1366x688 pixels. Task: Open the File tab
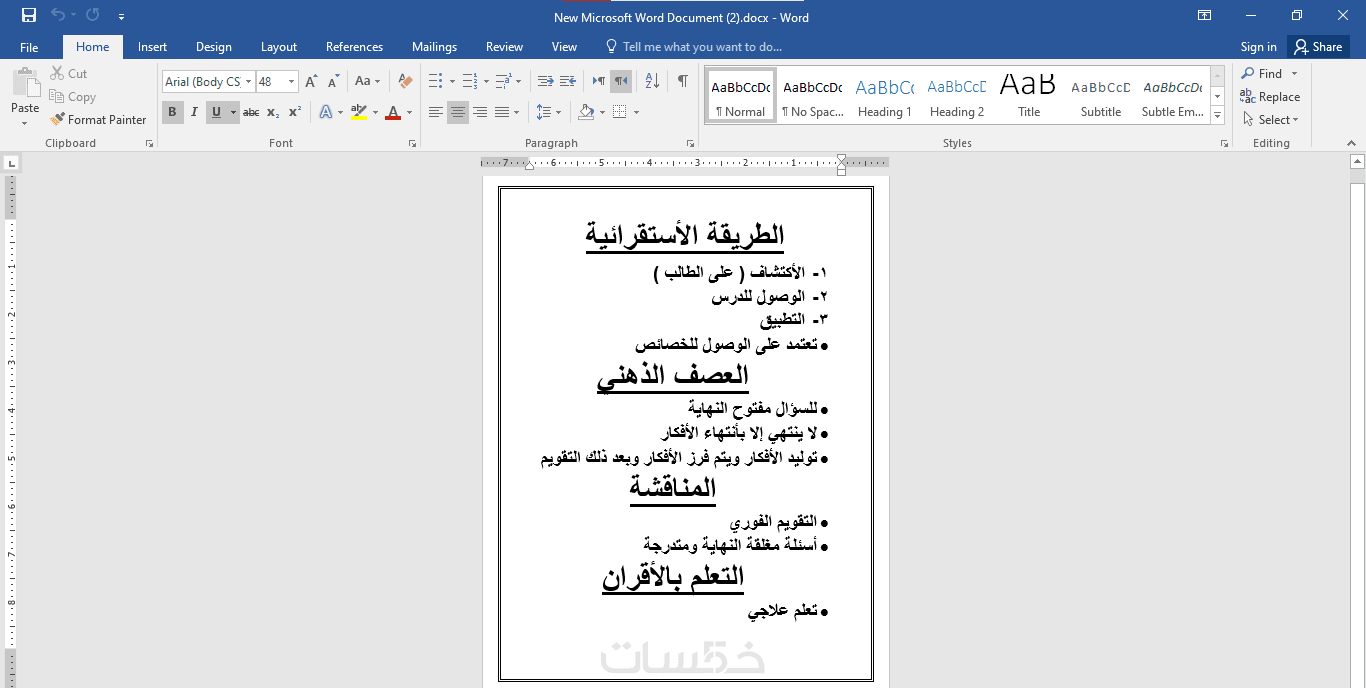(29, 47)
